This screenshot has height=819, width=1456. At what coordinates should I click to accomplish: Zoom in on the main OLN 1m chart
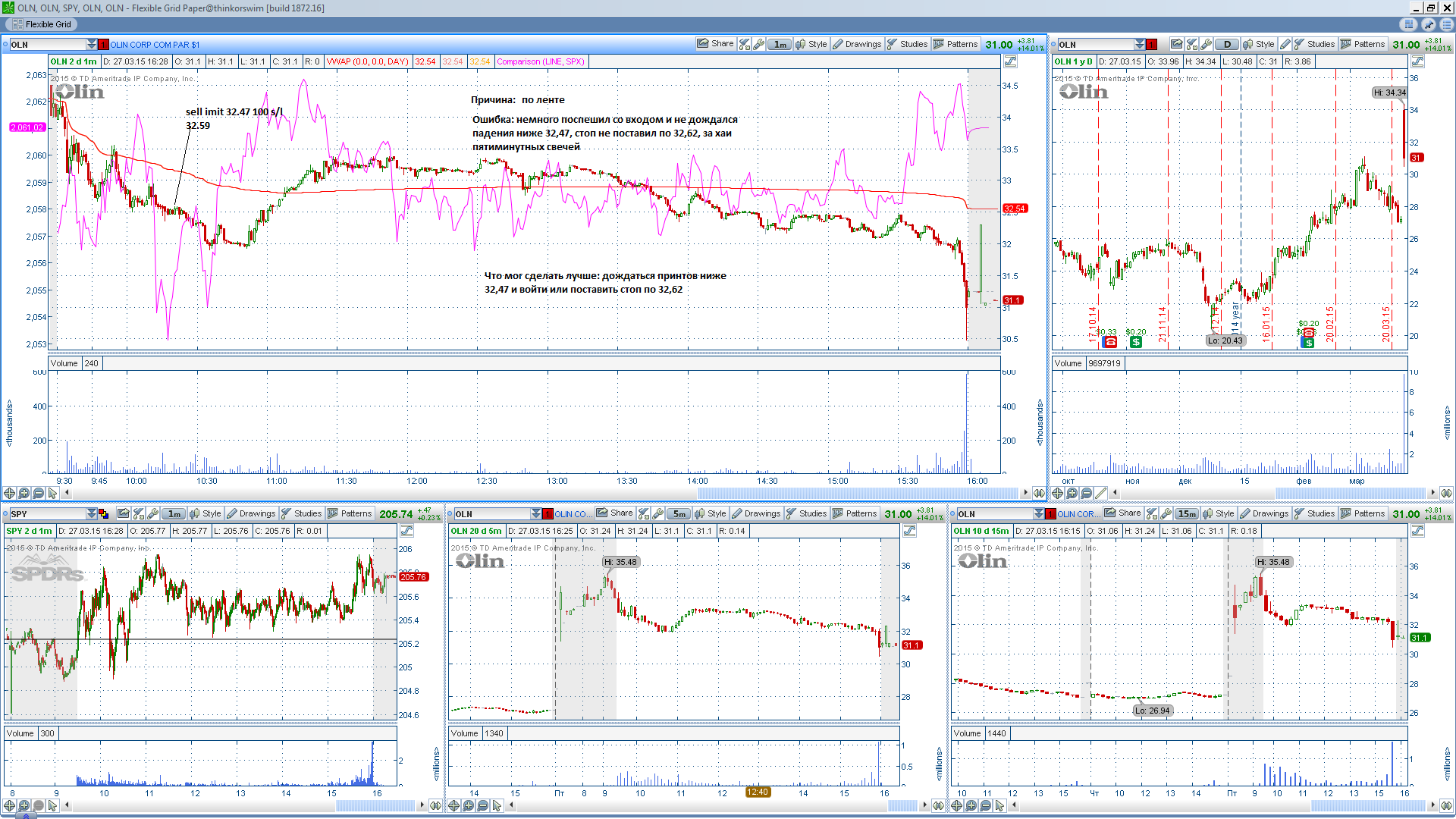pyautogui.click(x=24, y=493)
